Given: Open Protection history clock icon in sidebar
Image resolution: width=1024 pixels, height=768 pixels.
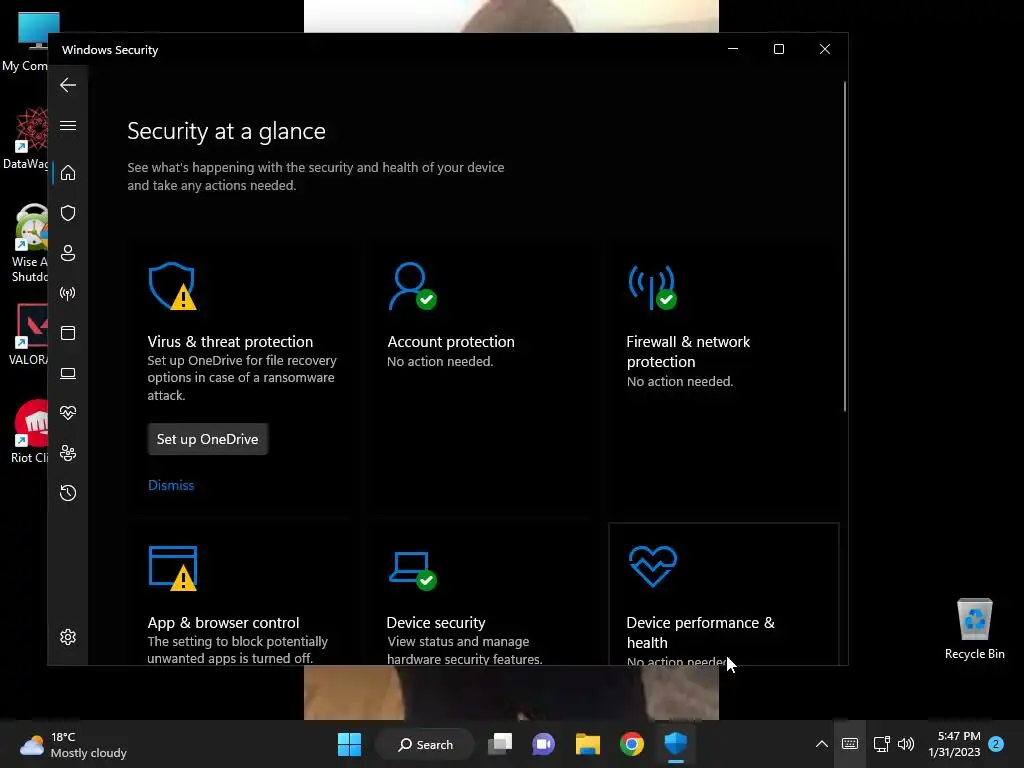Looking at the screenshot, I should point(68,492).
